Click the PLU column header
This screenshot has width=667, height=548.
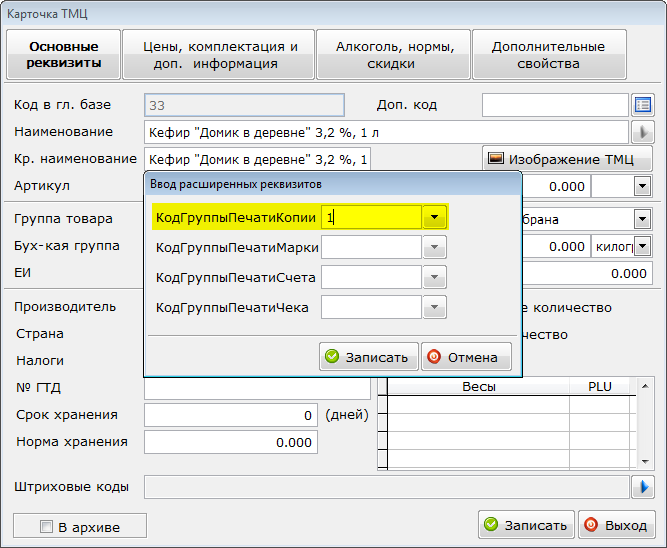click(599, 387)
